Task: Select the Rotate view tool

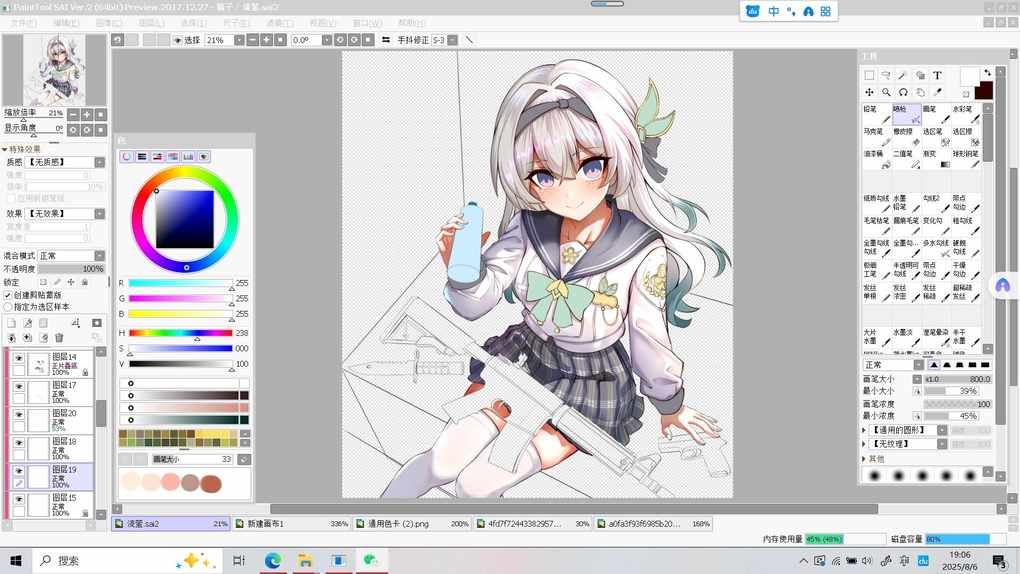Action: 903,92
